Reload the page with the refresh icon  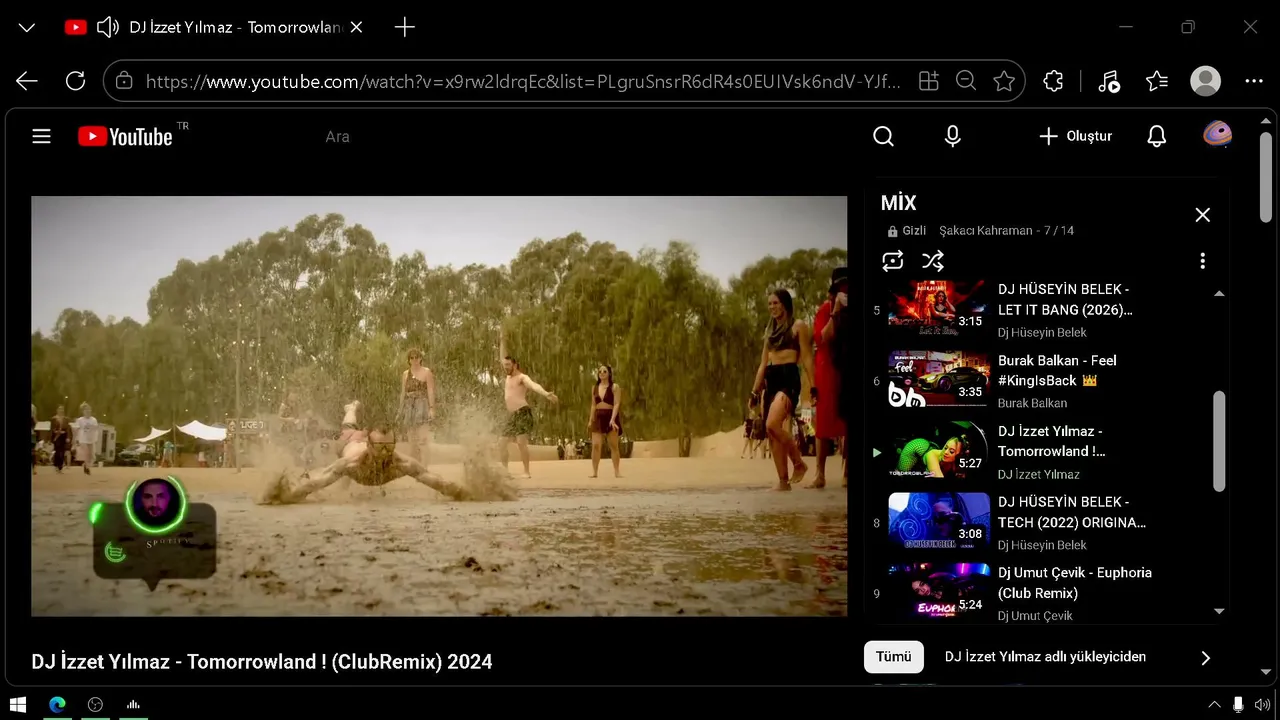pos(75,81)
